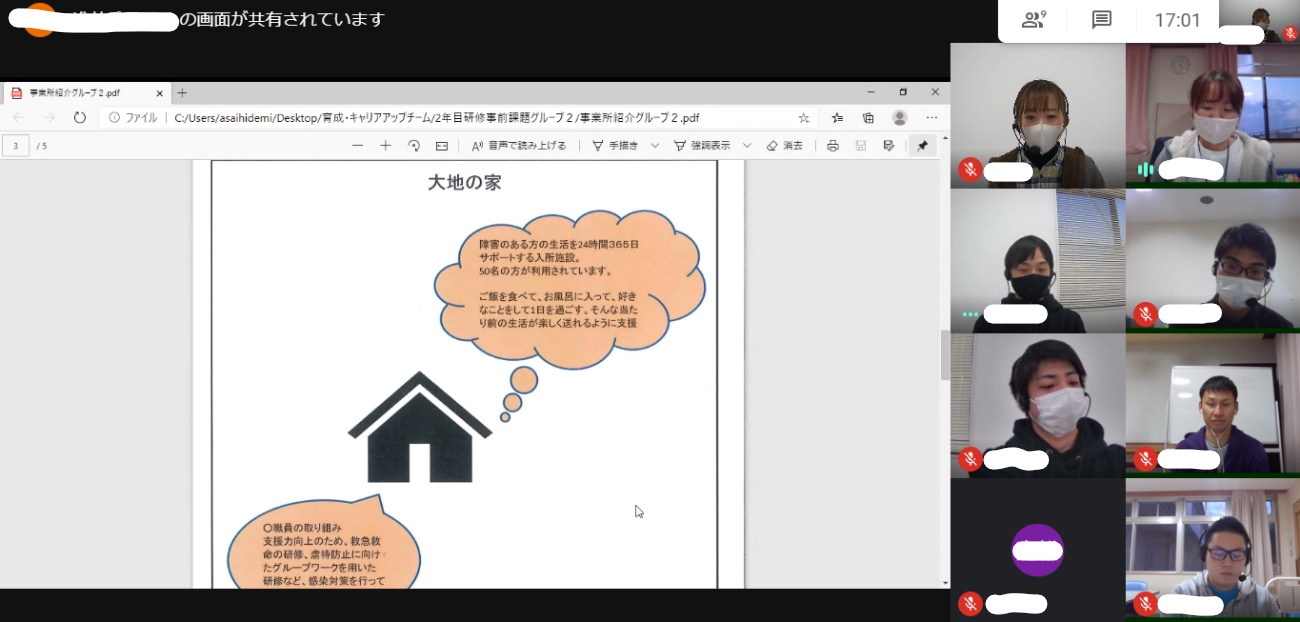The image size is (1300, 622).
Task: Open the browser settings and more menu
Action: coord(932,118)
